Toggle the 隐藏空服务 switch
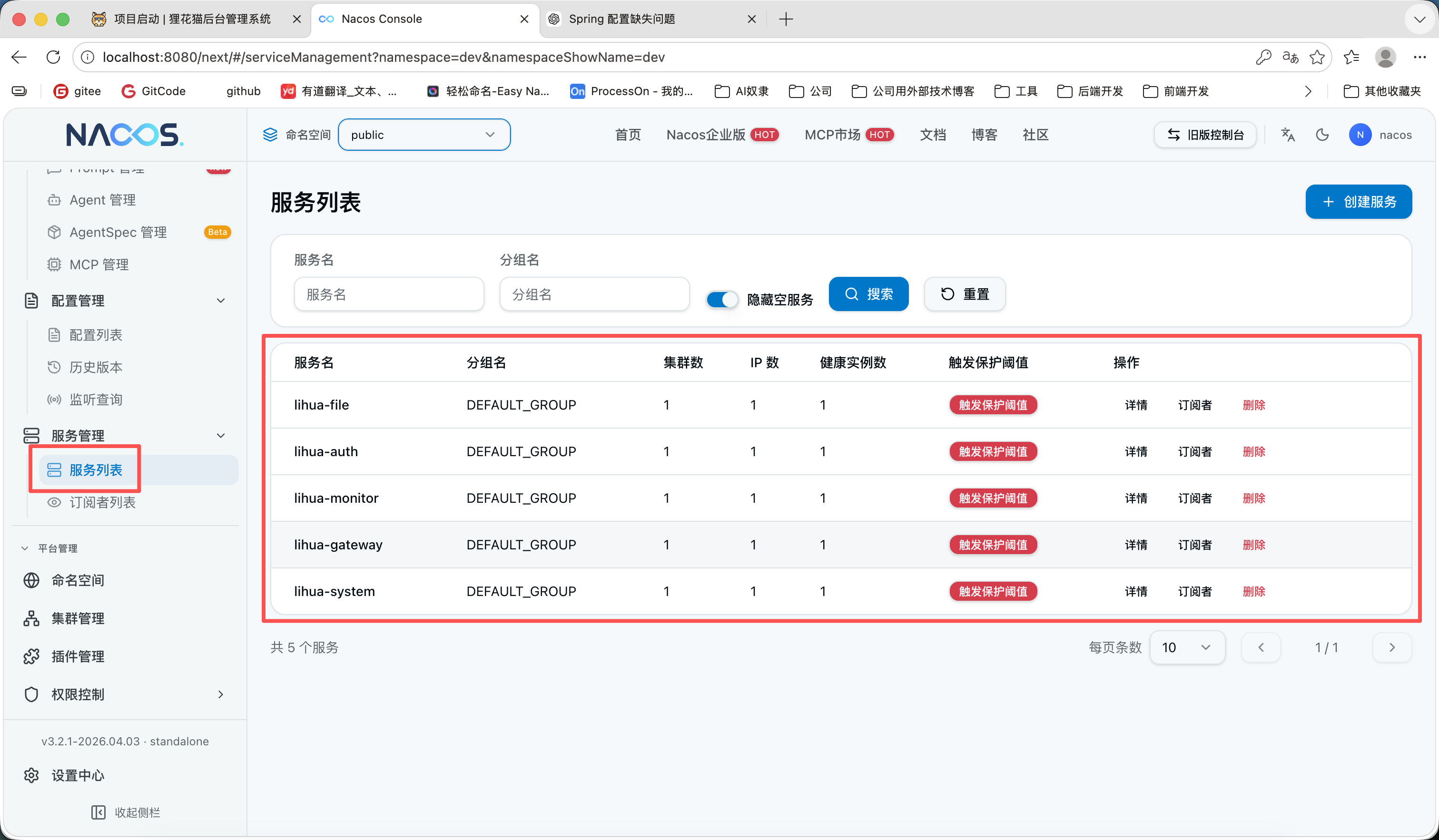Image resolution: width=1439 pixels, height=840 pixels. click(722, 300)
